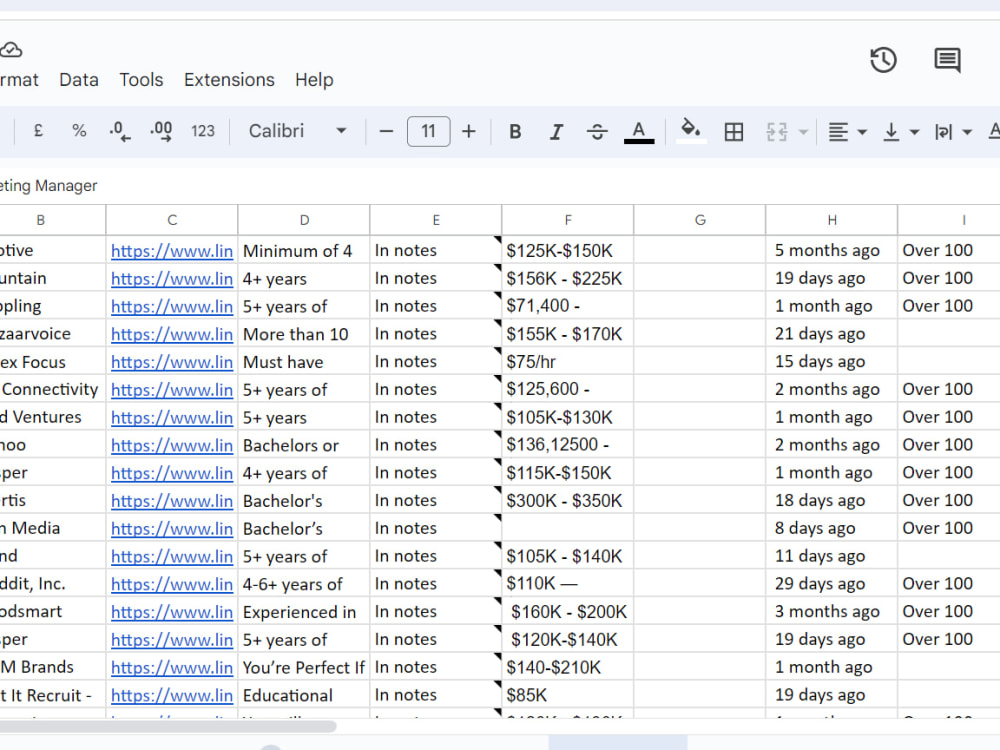Select cell '8 days ago'
Image resolution: width=1000 pixels, height=750 pixels.
[832, 528]
